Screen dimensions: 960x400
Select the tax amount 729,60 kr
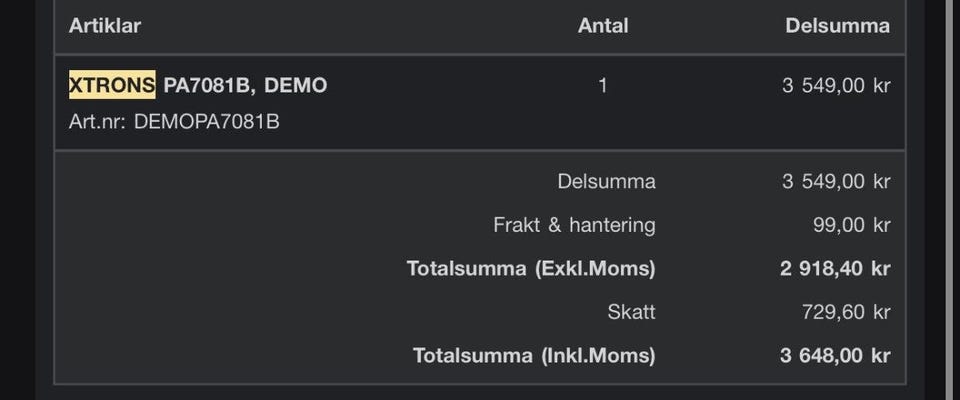[845, 311]
